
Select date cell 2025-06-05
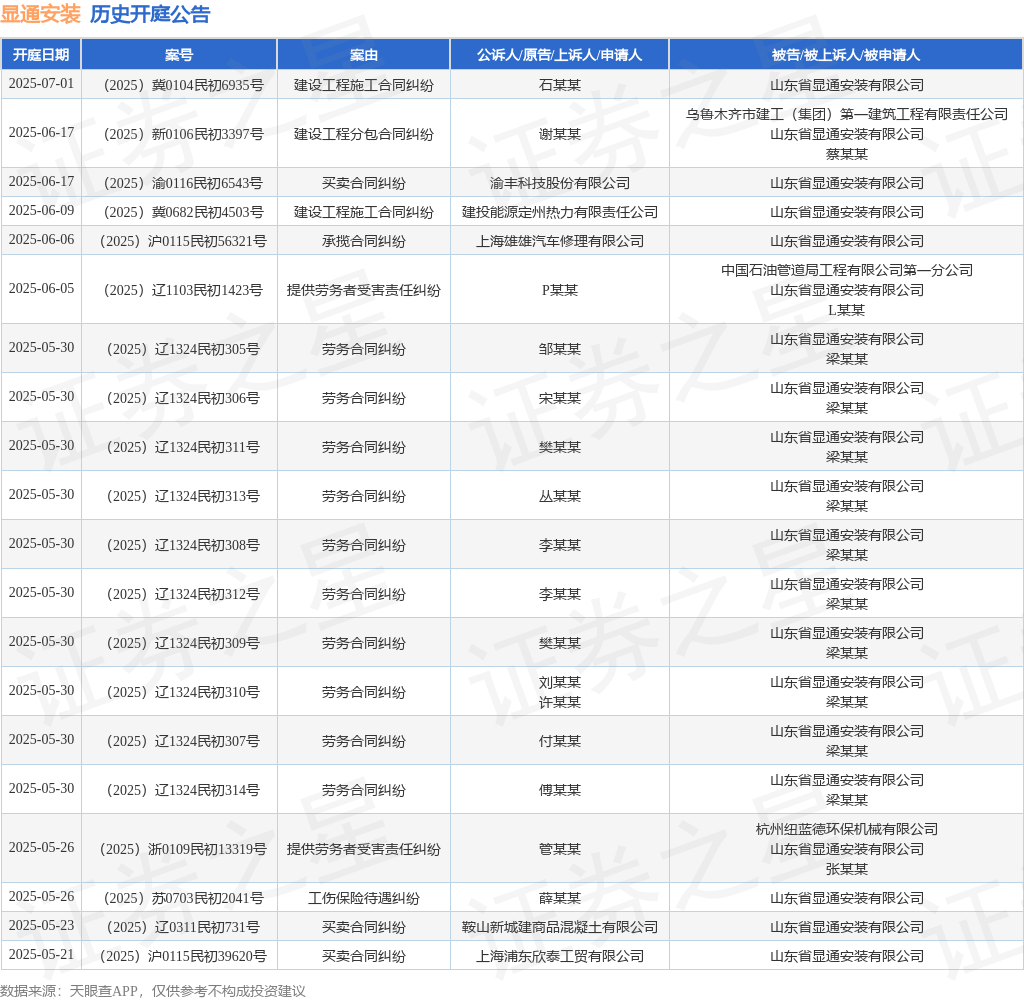click(x=41, y=289)
